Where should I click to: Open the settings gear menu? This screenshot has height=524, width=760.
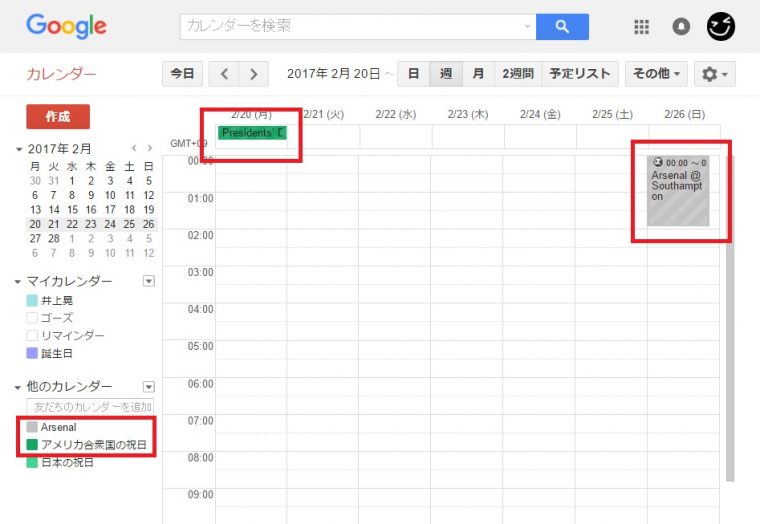[x=714, y=74]
